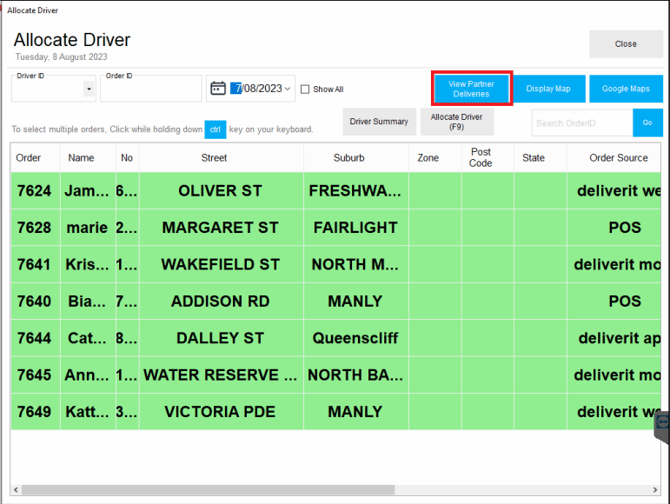The width and height of the screenshot is (670, 504).
Task: Sort by the Suburb column header
Action: [x=349, y=158]
